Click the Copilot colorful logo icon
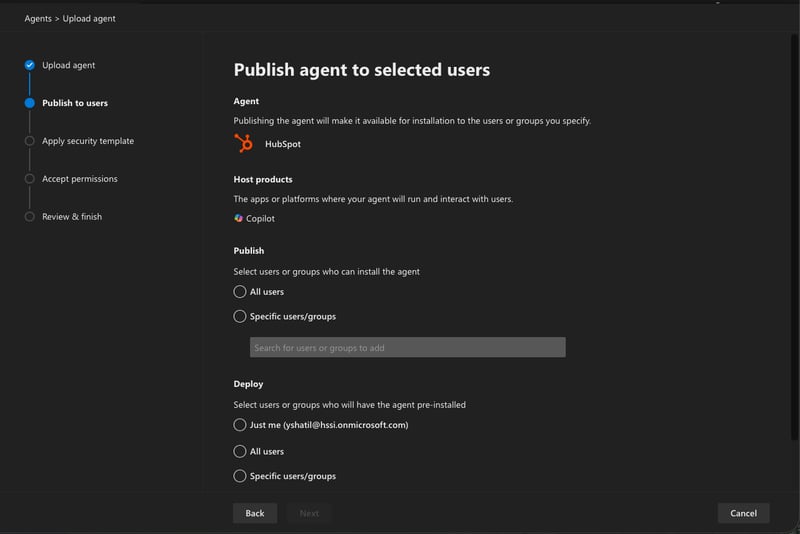 point(238,218)
